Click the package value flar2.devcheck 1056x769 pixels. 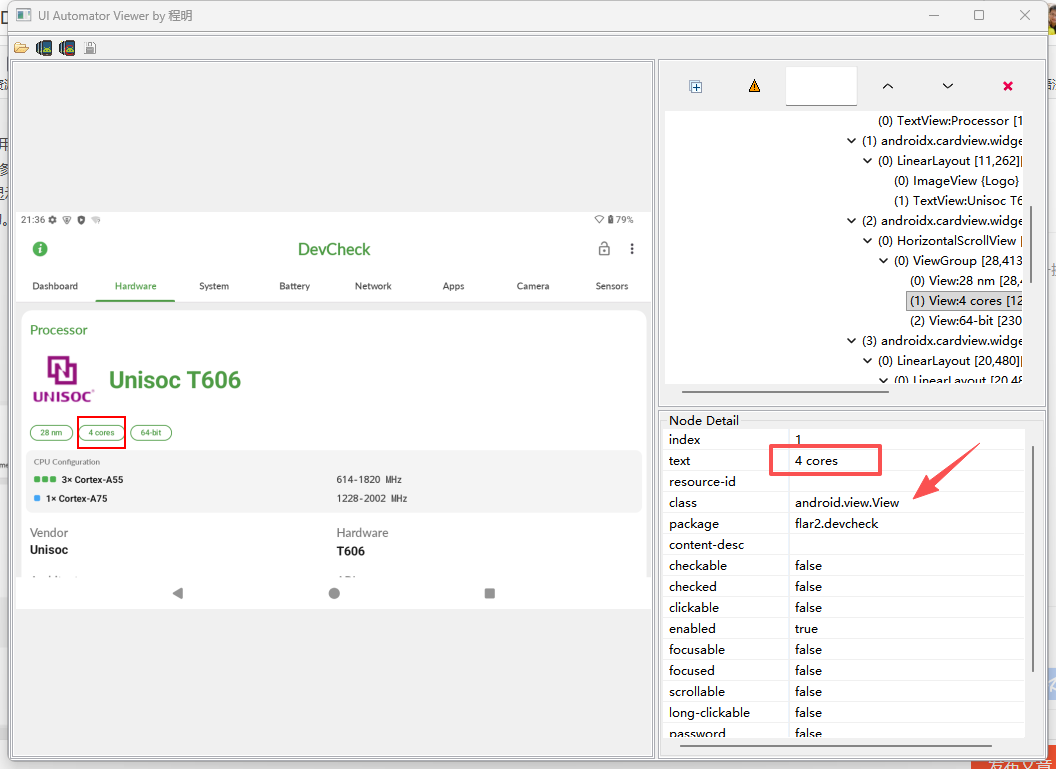(x=836, y=523)
